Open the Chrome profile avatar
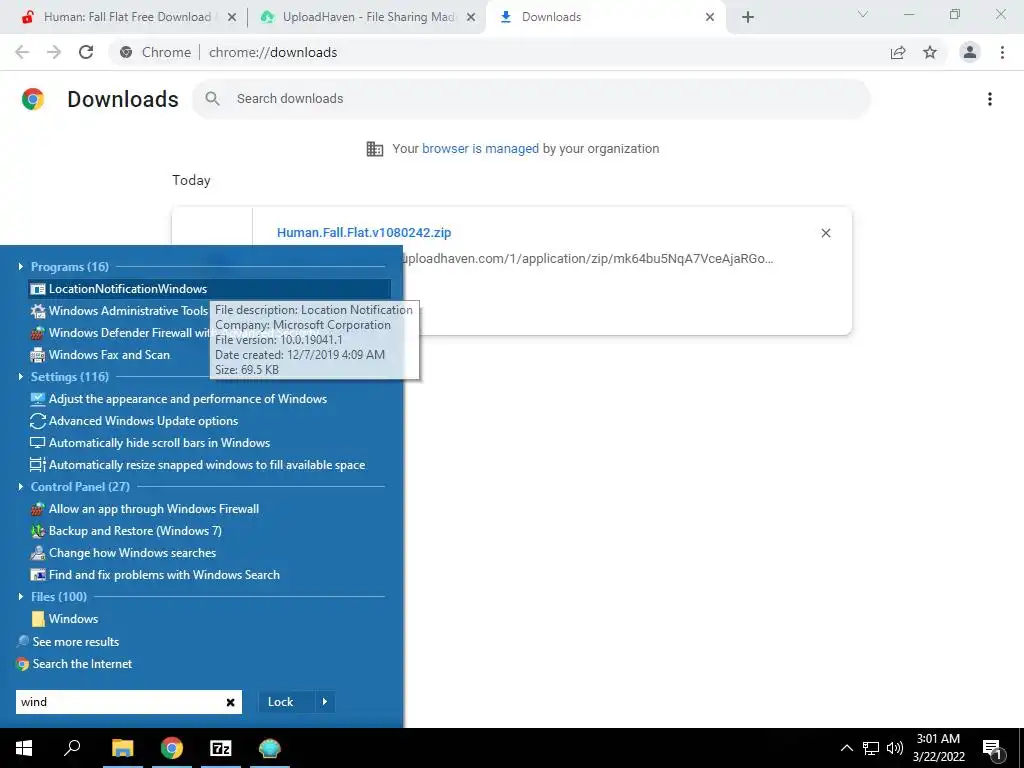Screen dimensions: 1024x768 (970, 52)
